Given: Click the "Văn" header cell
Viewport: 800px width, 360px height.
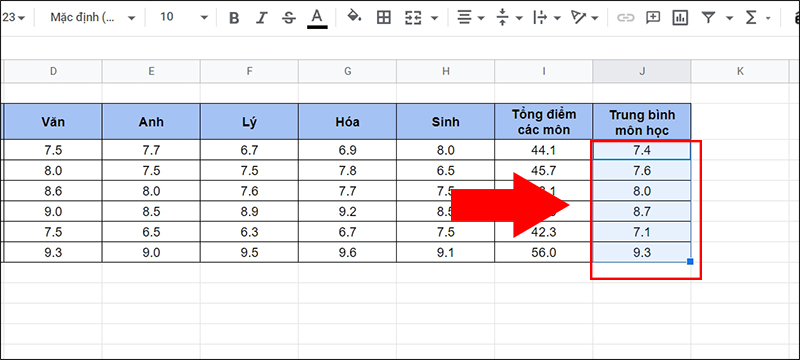Looking at the screenshot, I should [x=53, y=122].
